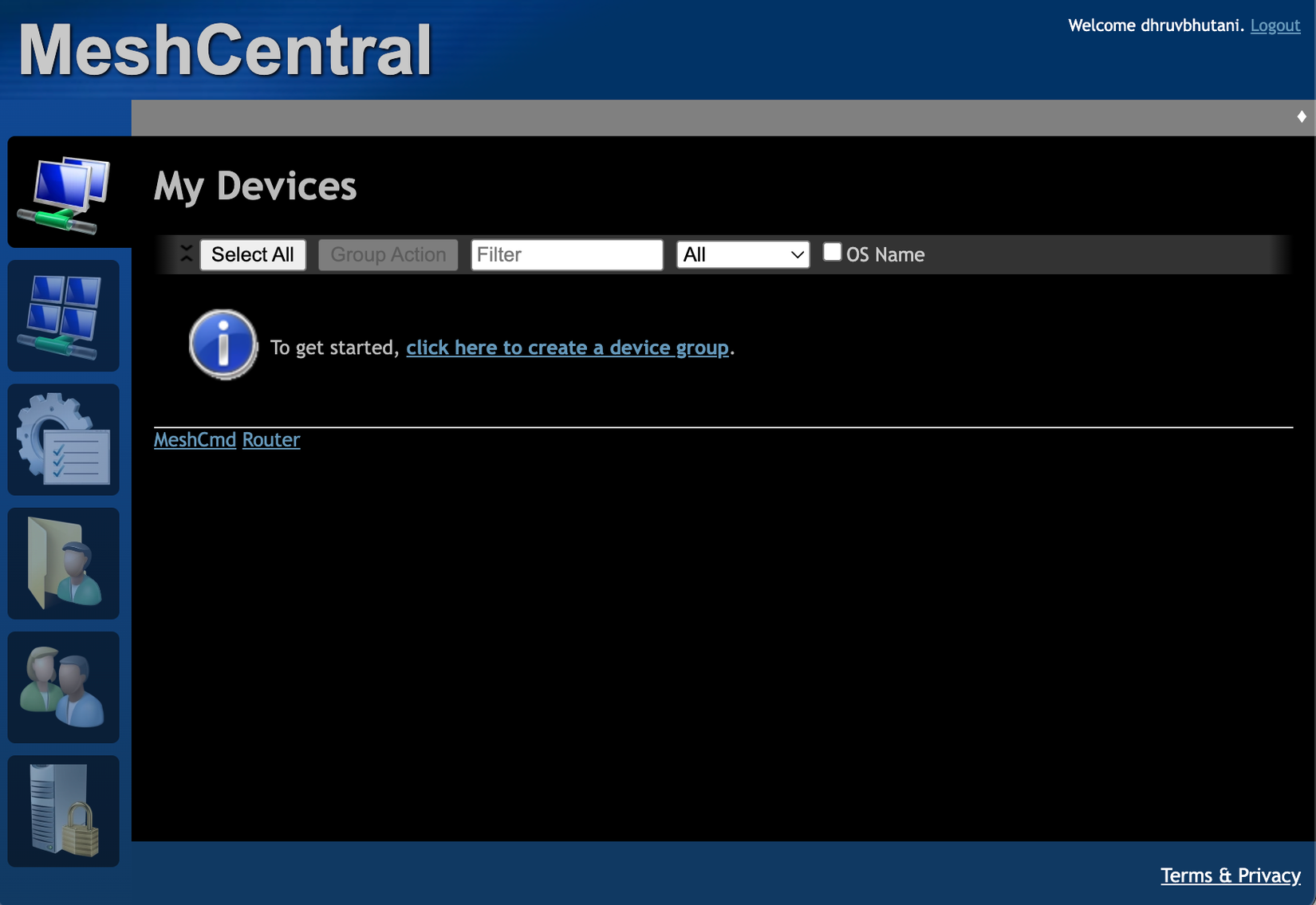This screenshot has width=1316, height=905.
Task: Expand the device sort dropdown
Action: pos(742,254)
